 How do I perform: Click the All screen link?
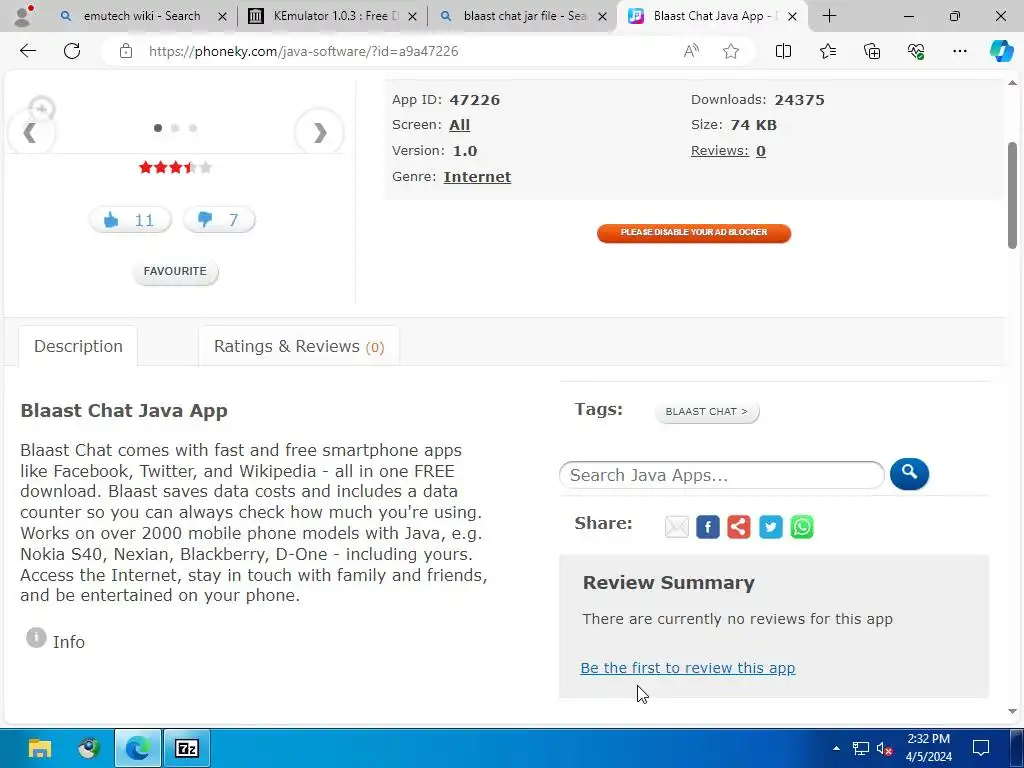tap(459, 125)
